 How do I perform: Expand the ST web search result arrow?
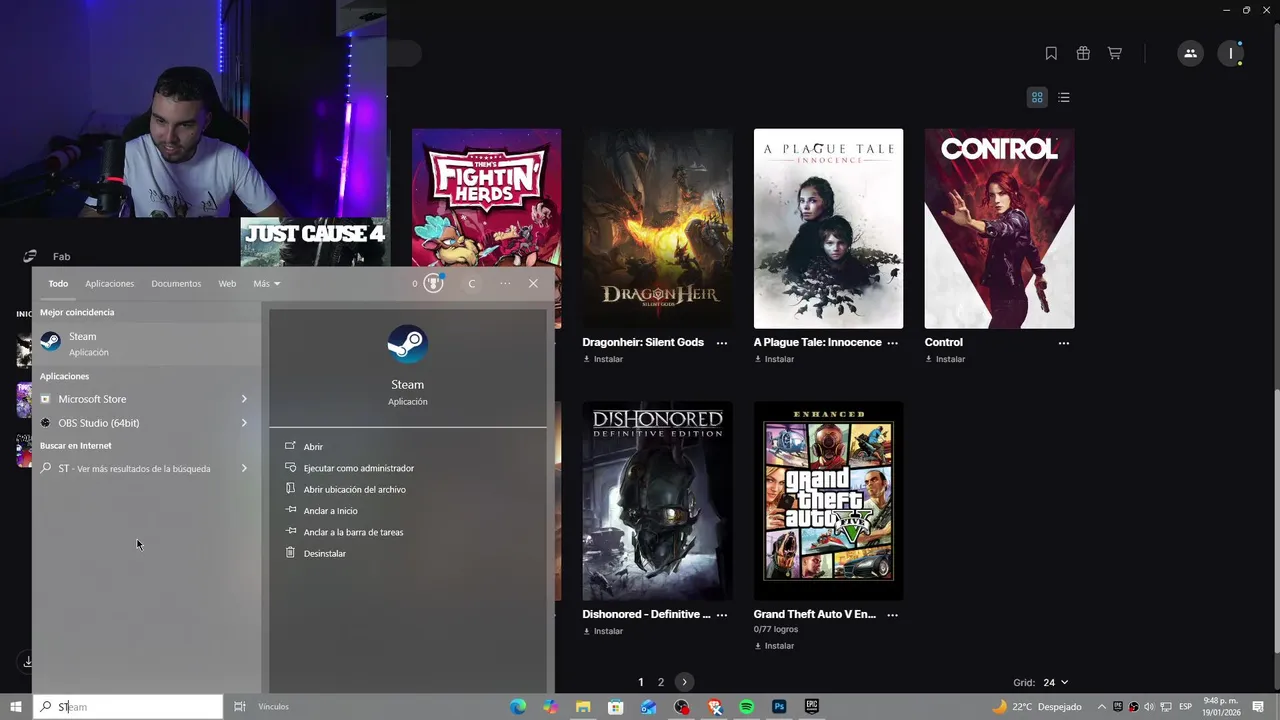[244, 468]
